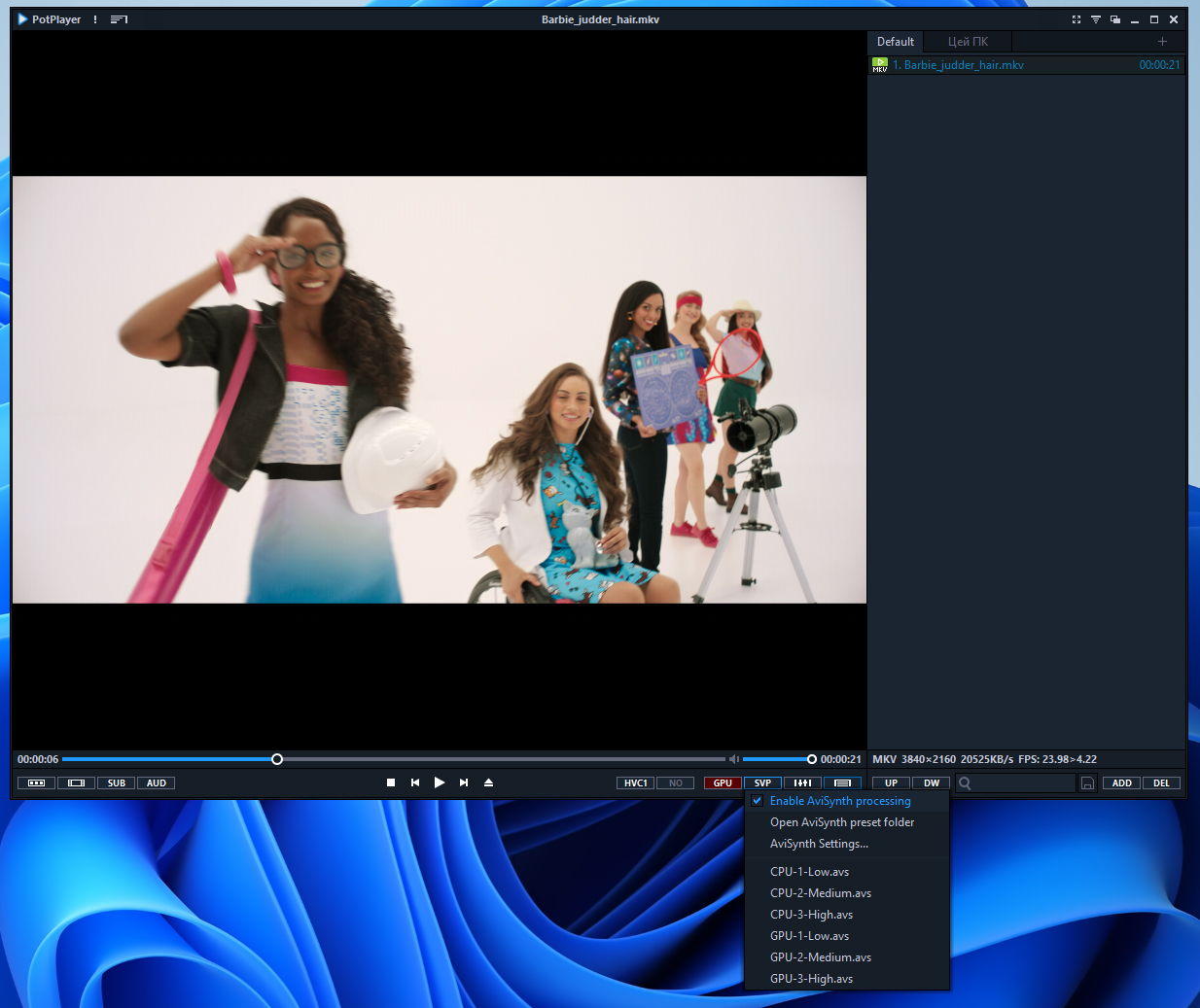Viewport: 1200px width, 1008px height.
Task: Open the PotPlayer main menu dropdown
Action: pyautogui.click(x=50, y=19)
